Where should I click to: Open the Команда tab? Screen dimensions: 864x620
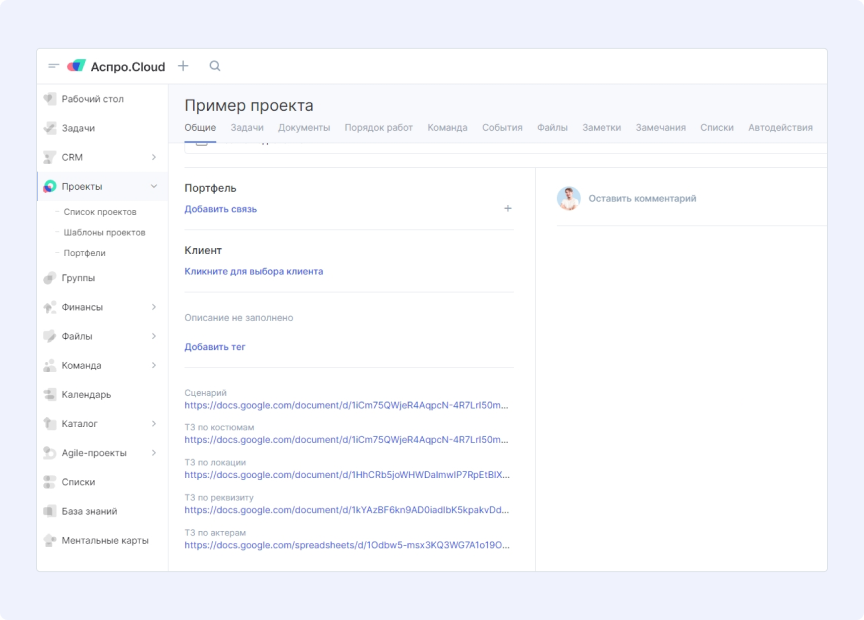pyautogui.click(x=447, y=128)
